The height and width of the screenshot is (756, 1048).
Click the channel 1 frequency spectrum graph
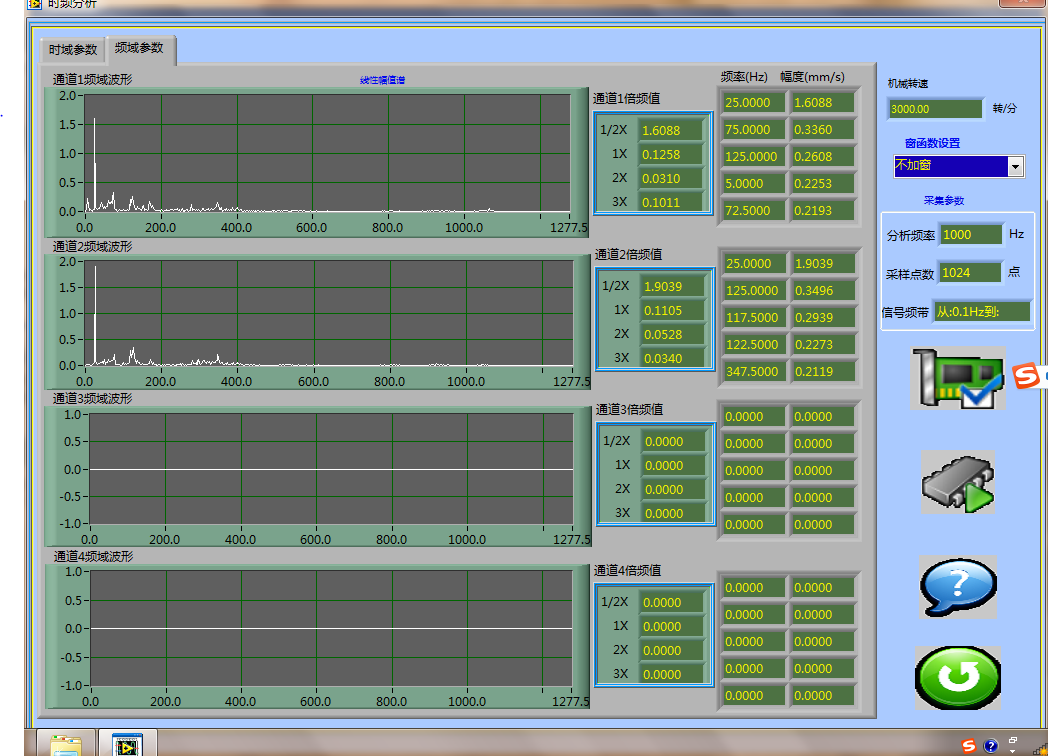coord(327,153)
